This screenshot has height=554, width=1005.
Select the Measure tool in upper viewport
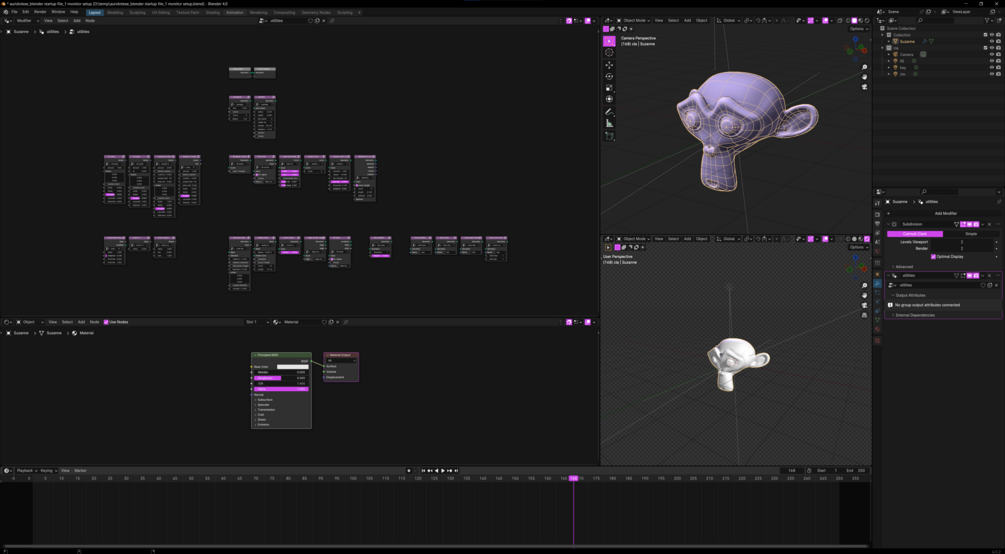pyautogui.click(x=609, y=123)
